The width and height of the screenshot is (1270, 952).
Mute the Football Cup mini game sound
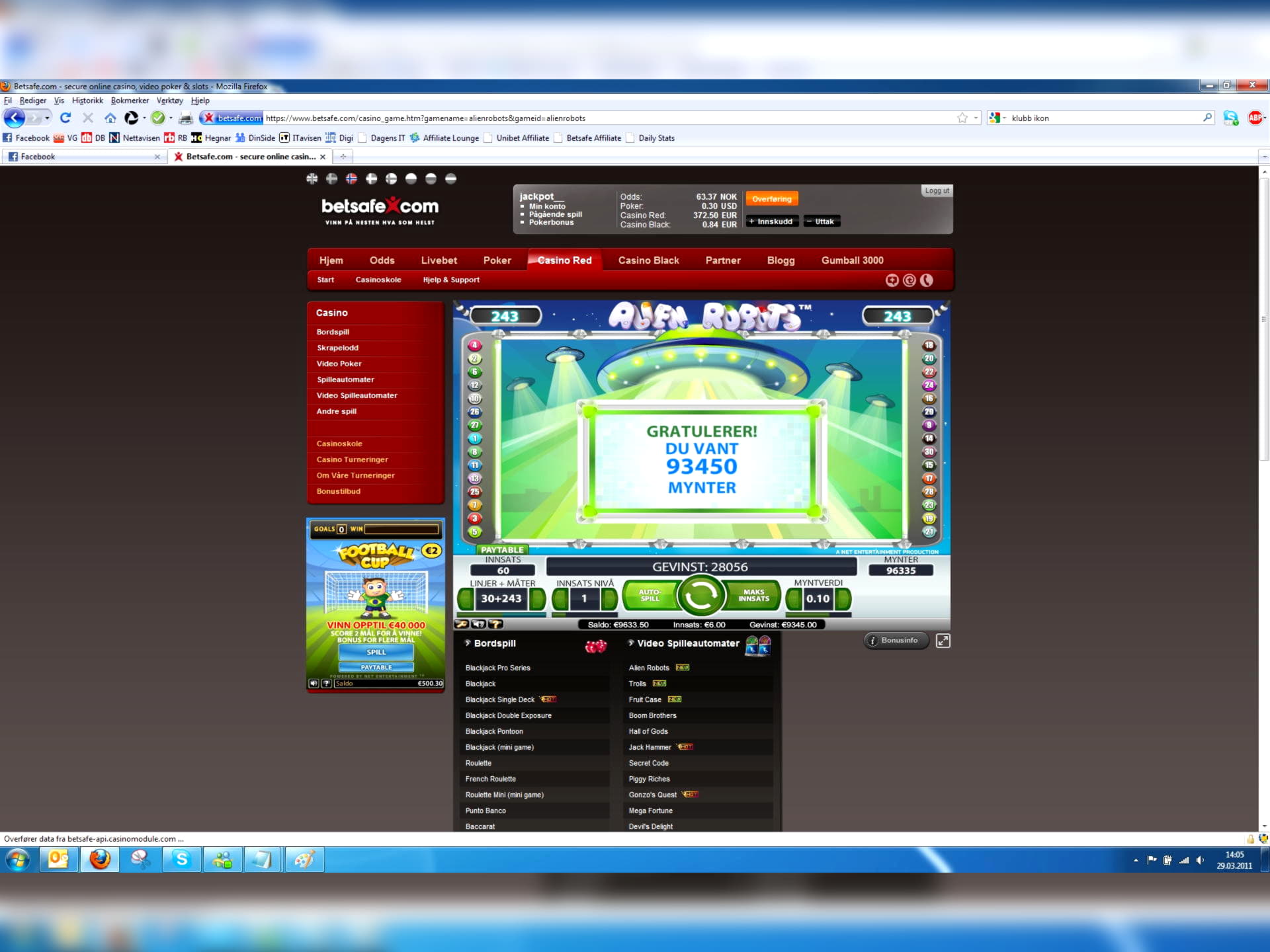314,684
